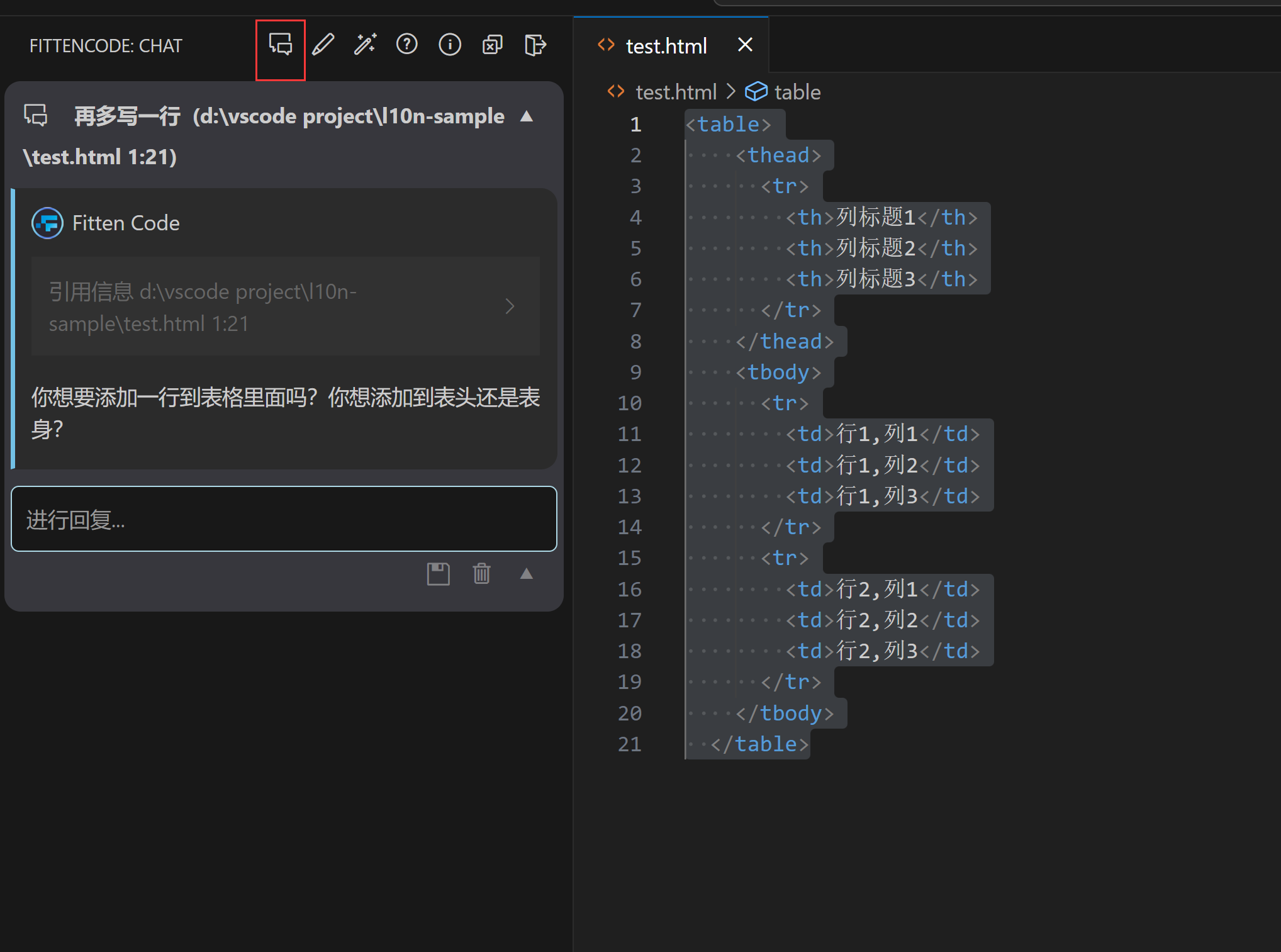Viewport: 1281px width, 952px height.
Task: Select the edit pencil icon in toolbar
Action: [323, 45]
